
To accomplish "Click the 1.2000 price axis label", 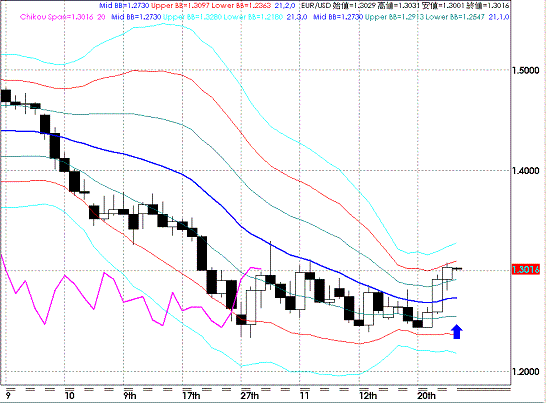I will tap(525, 372).
